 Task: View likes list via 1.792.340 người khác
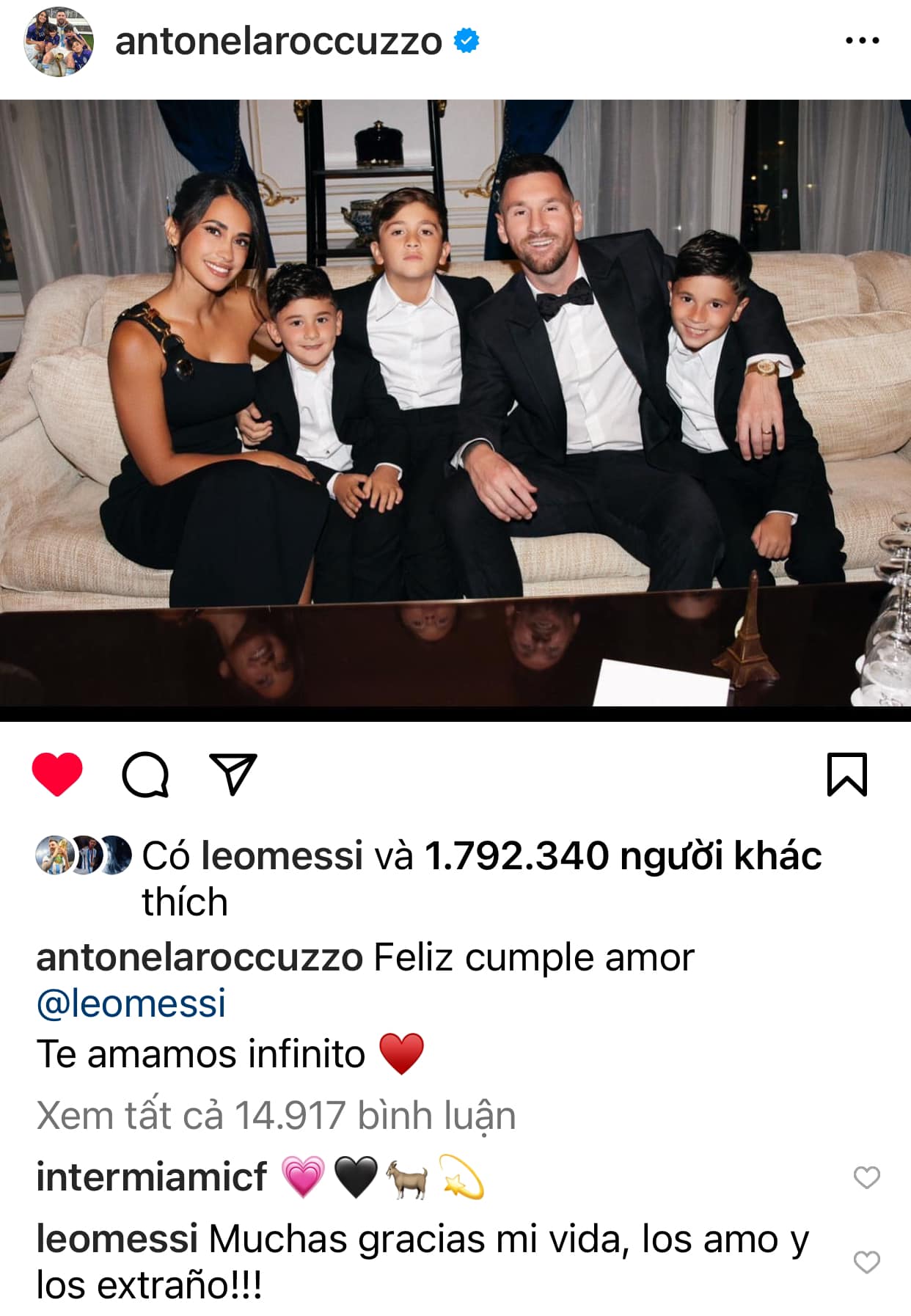[623, 856]
